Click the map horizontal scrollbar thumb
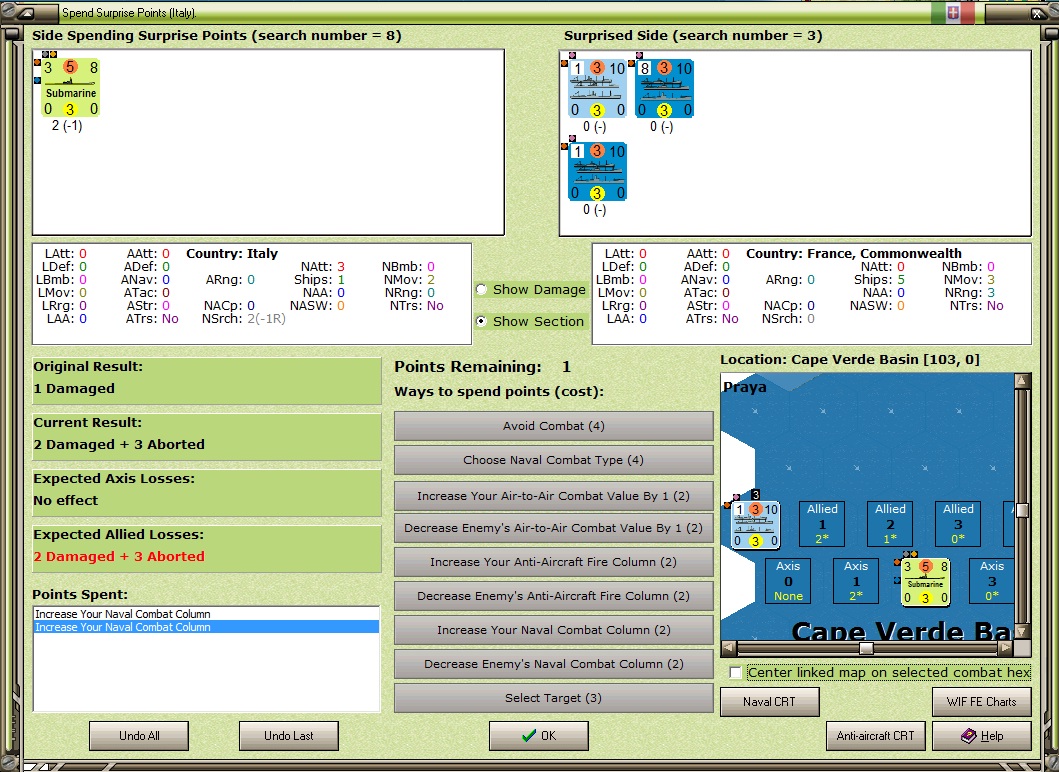 click(x=866, y=648)
